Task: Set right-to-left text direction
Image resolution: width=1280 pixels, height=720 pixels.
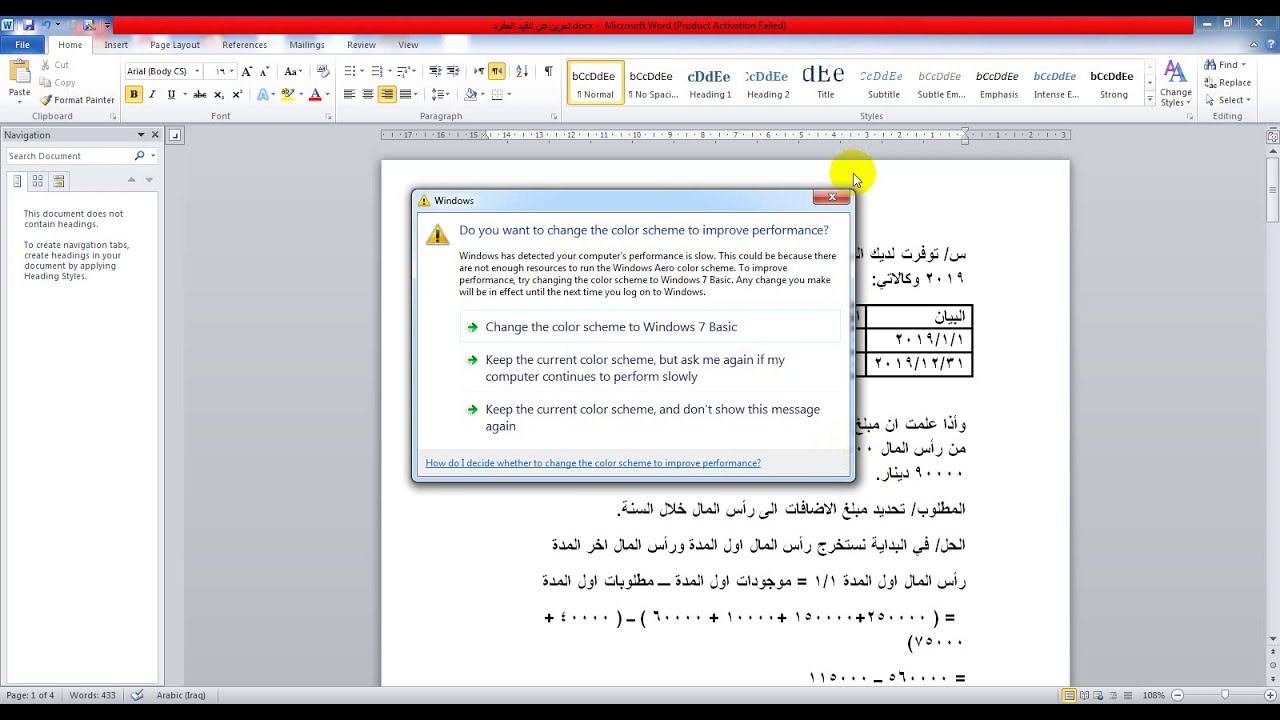Action: coord(497,71)
